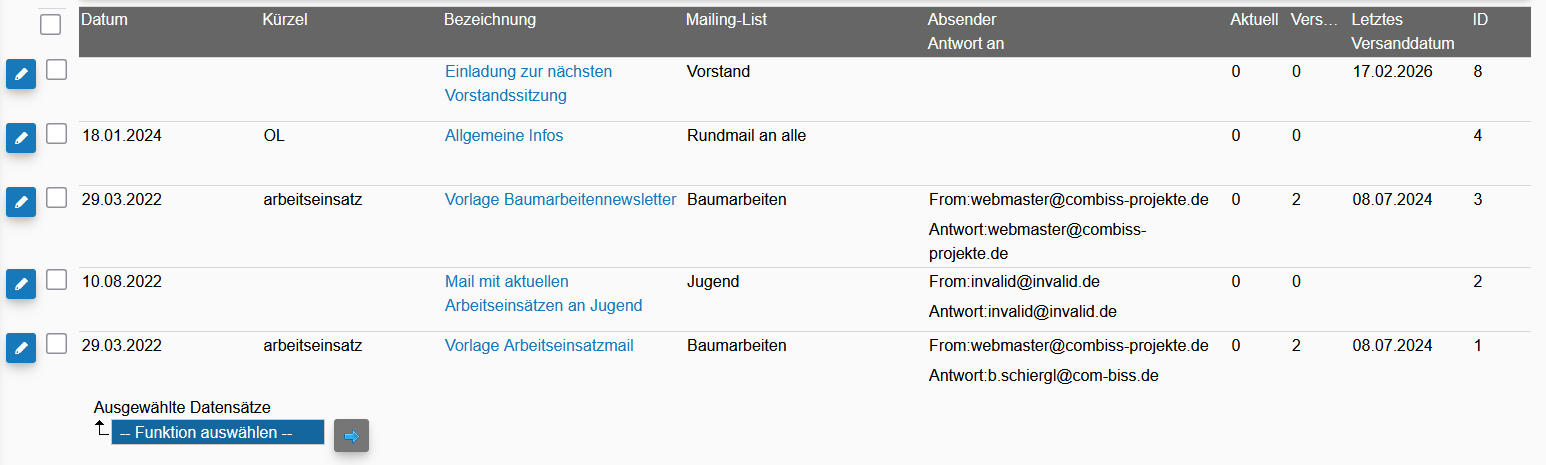Sort by Bezeichnung column header

[x=490, y=20]
